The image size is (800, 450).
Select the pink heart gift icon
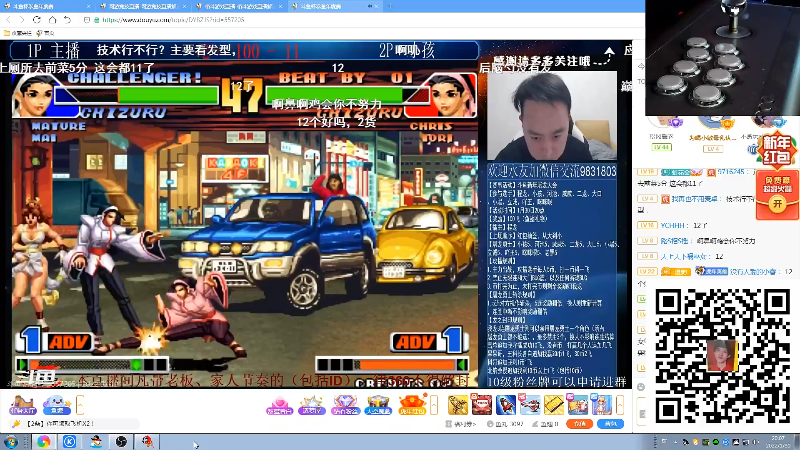click(279, 405)
